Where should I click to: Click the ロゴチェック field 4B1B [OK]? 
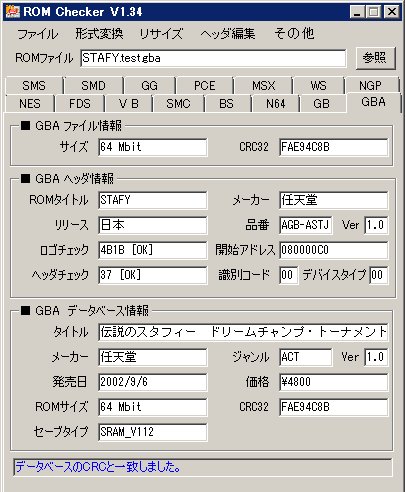pos(153,250)
